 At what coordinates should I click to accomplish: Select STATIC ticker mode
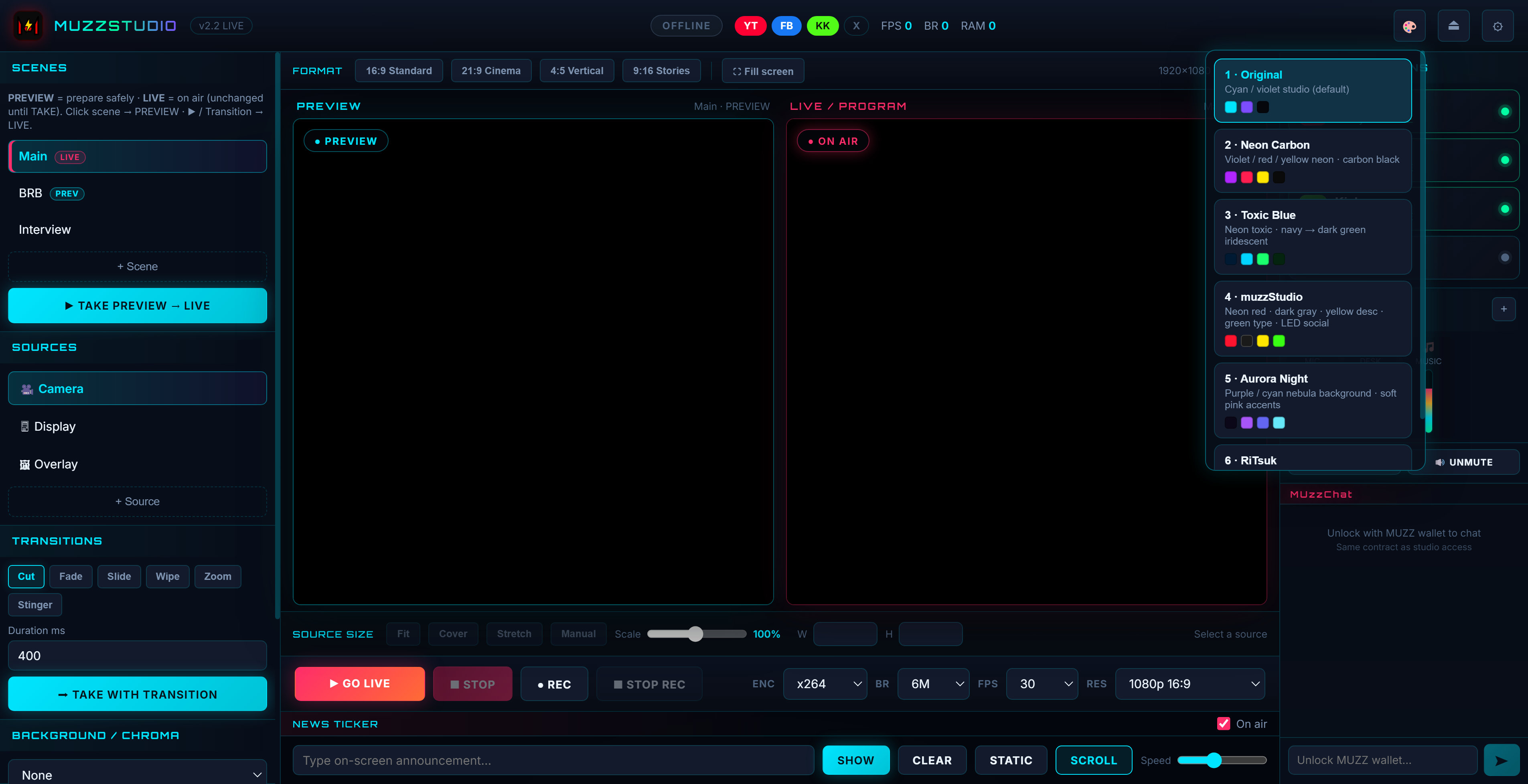coord(1011,760)
